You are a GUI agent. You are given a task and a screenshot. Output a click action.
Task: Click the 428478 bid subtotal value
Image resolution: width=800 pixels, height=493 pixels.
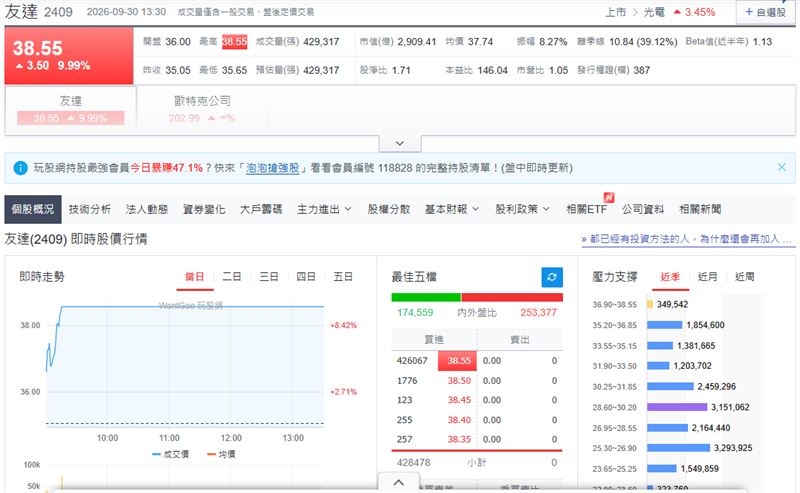[413, 463]
